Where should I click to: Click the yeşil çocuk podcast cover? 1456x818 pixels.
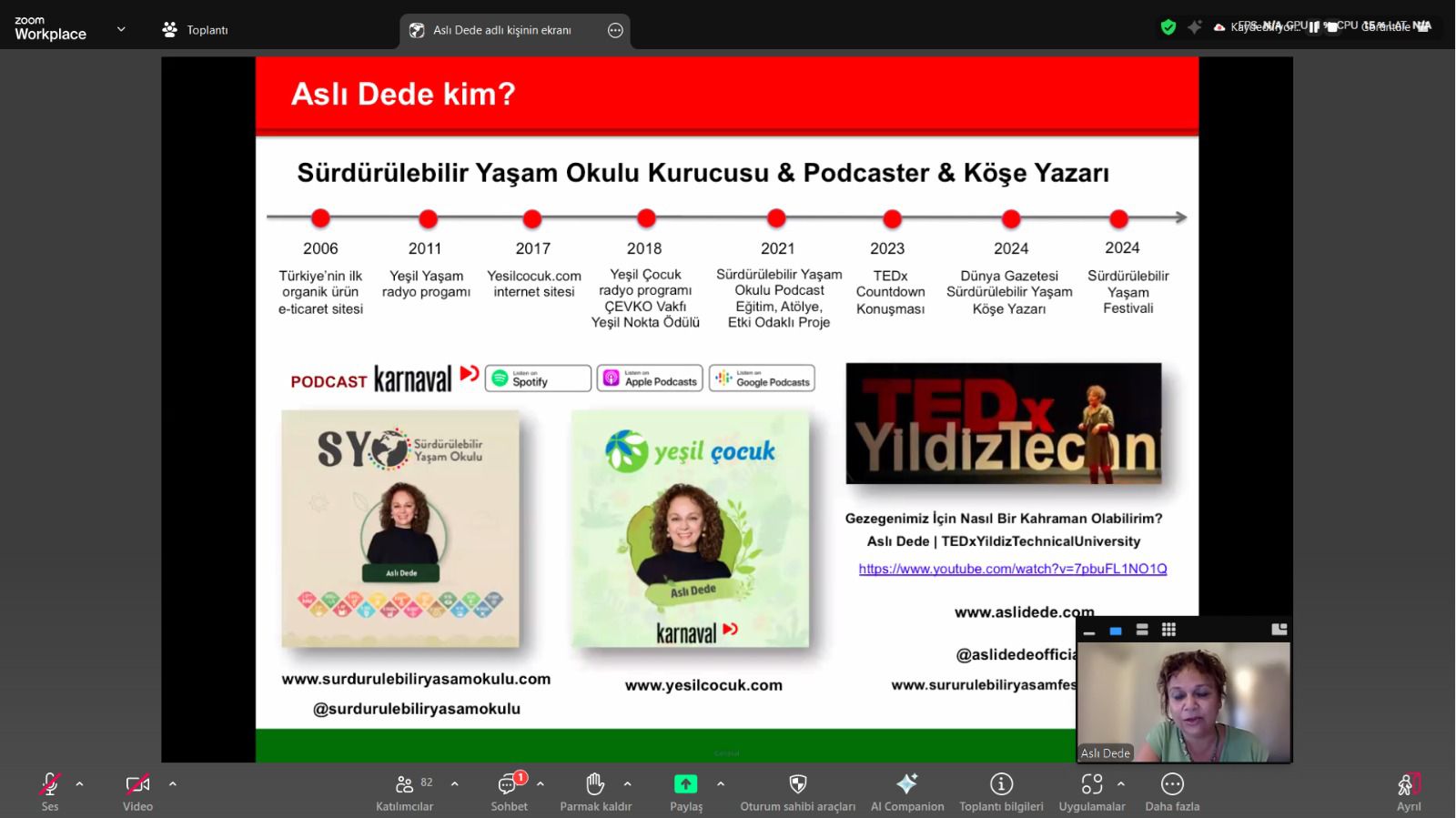coord(691,529)
